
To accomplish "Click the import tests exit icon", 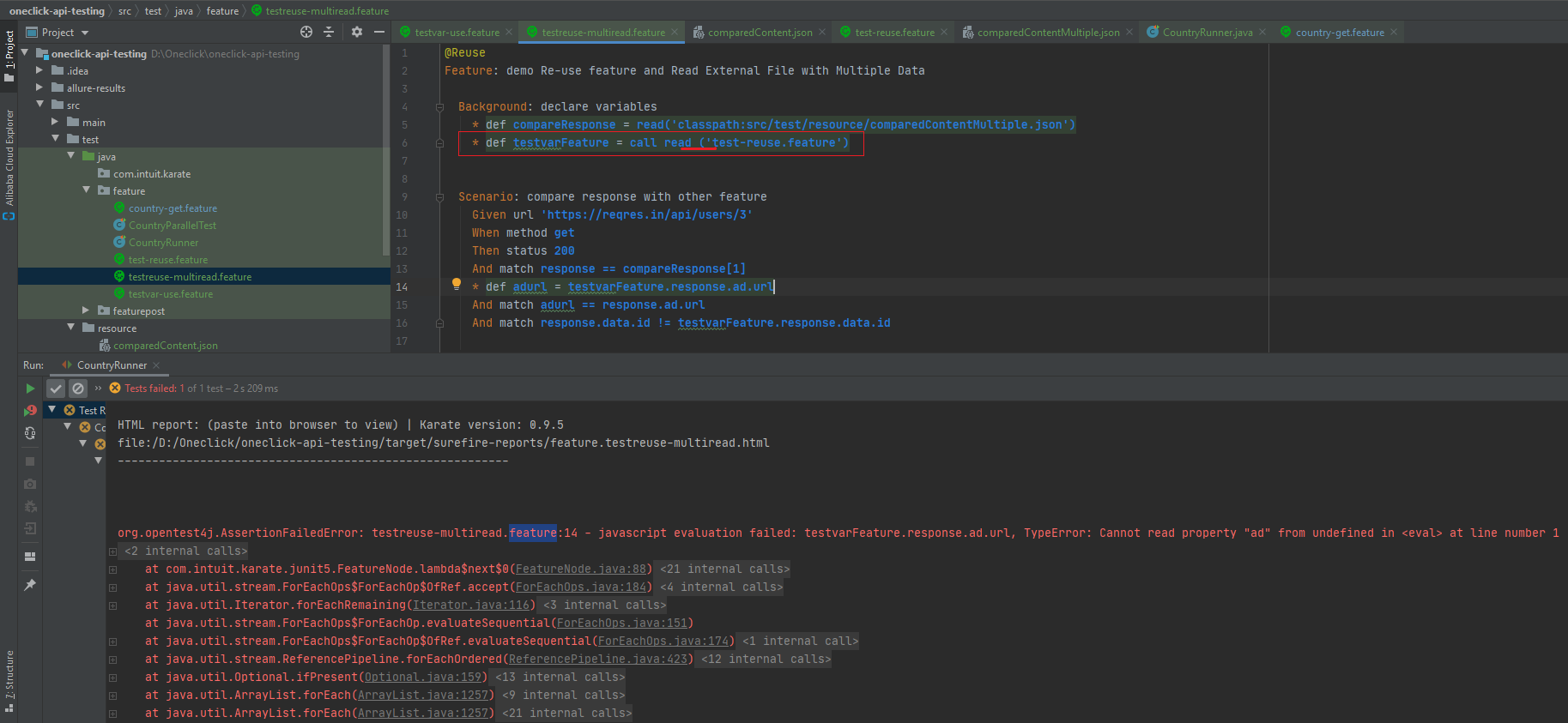I will pyautogui.click(x=30, y=528).
